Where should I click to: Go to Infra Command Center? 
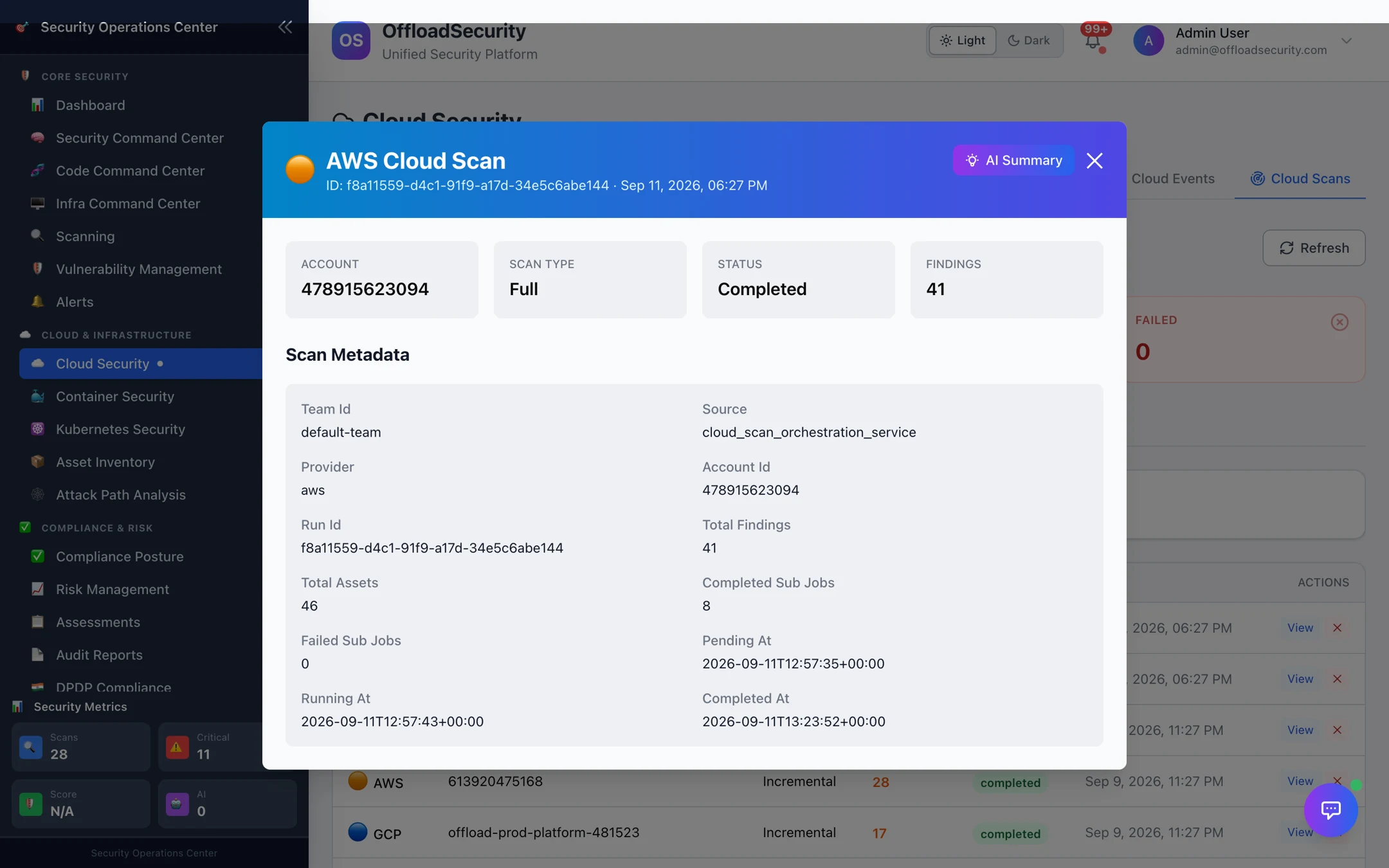(x=128, y=204)
